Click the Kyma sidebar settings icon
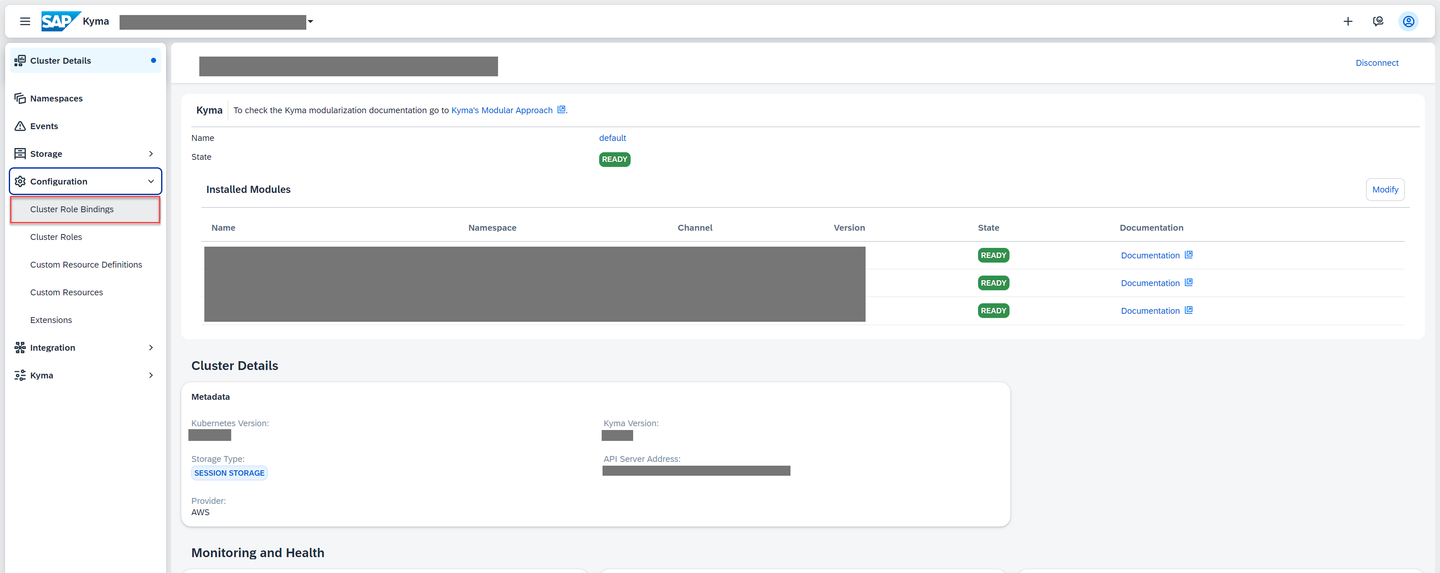Viewport: 1440px width, 573px height. pos(20,375)
